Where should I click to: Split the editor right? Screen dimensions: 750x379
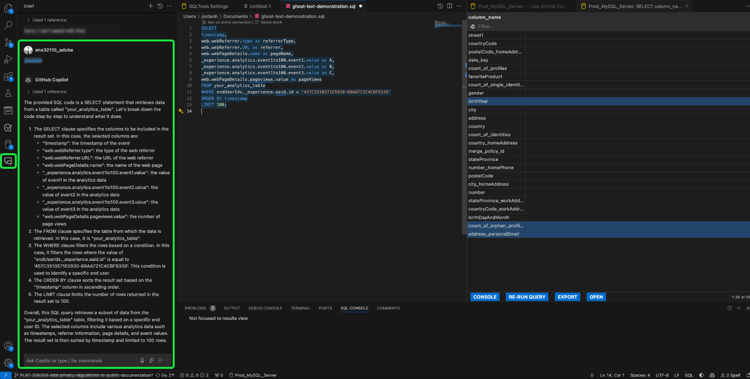(450, 6)
